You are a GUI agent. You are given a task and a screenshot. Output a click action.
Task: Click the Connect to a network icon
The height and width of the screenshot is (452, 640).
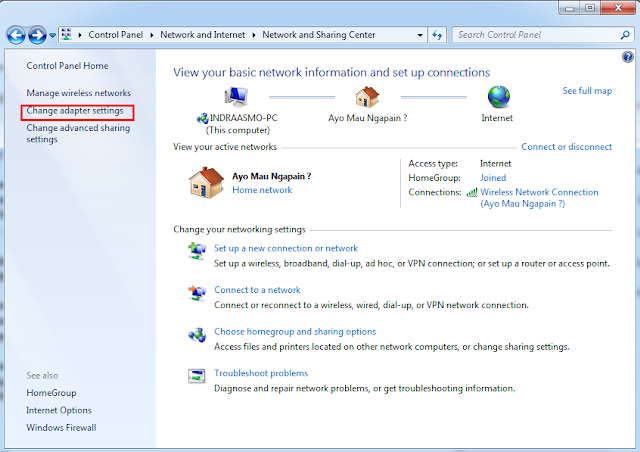point(196,293)
